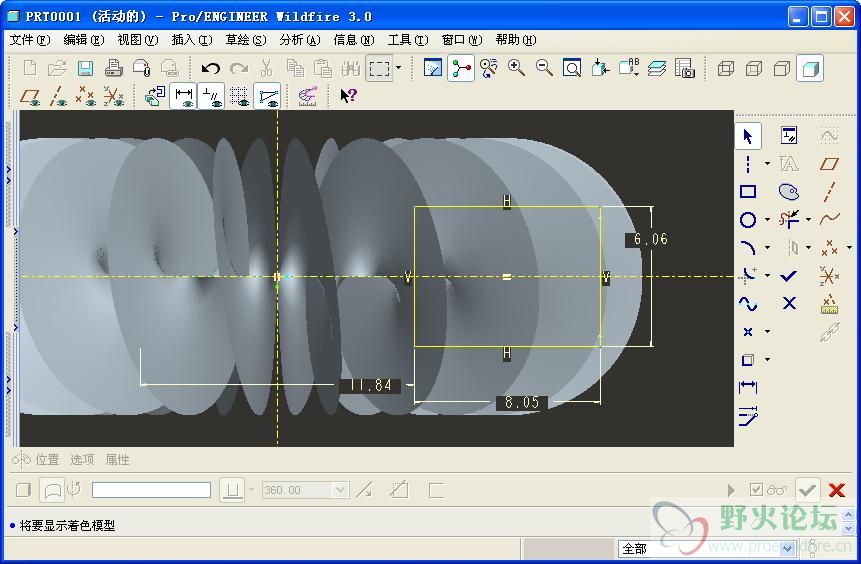Toggle sketch constraint display

pos(211,96)
